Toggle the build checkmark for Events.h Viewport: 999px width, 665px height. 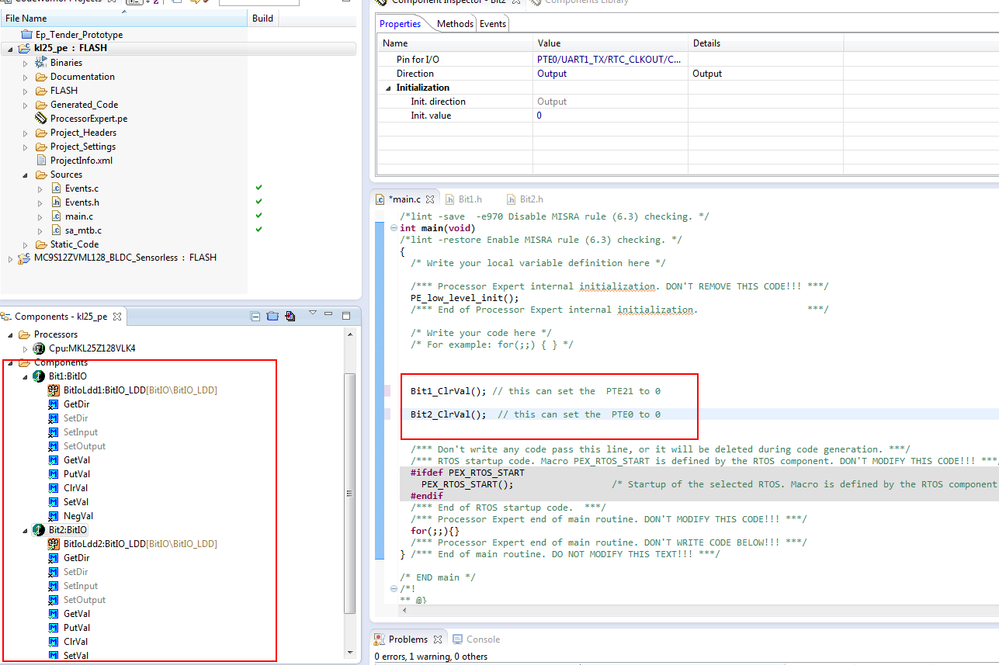point(259,201)
